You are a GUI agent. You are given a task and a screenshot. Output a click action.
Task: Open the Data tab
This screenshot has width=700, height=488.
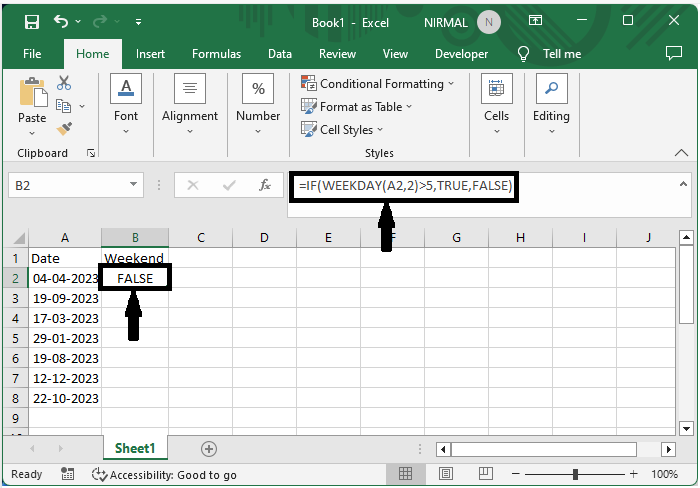(280, 54)
